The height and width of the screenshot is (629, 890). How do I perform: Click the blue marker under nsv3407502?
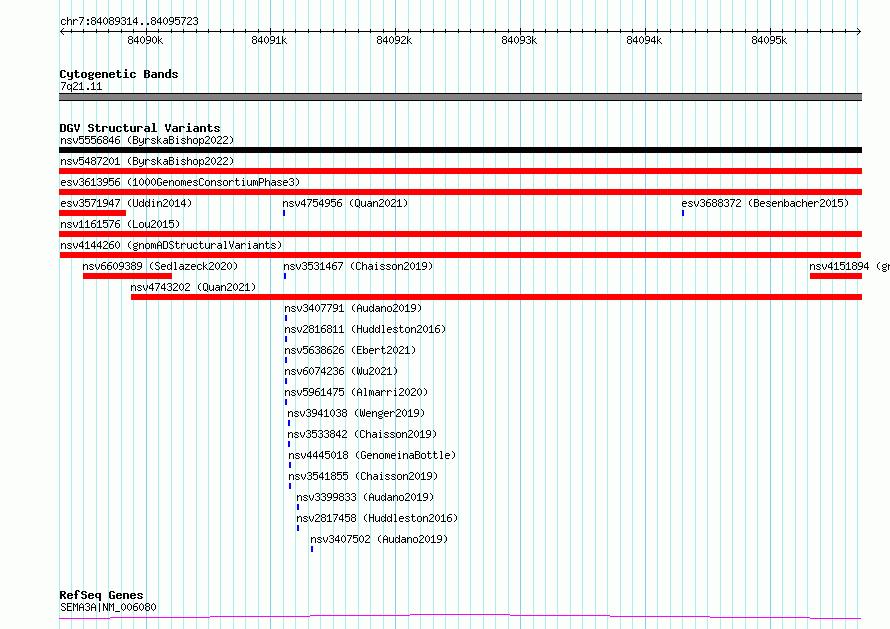[312, 550]
